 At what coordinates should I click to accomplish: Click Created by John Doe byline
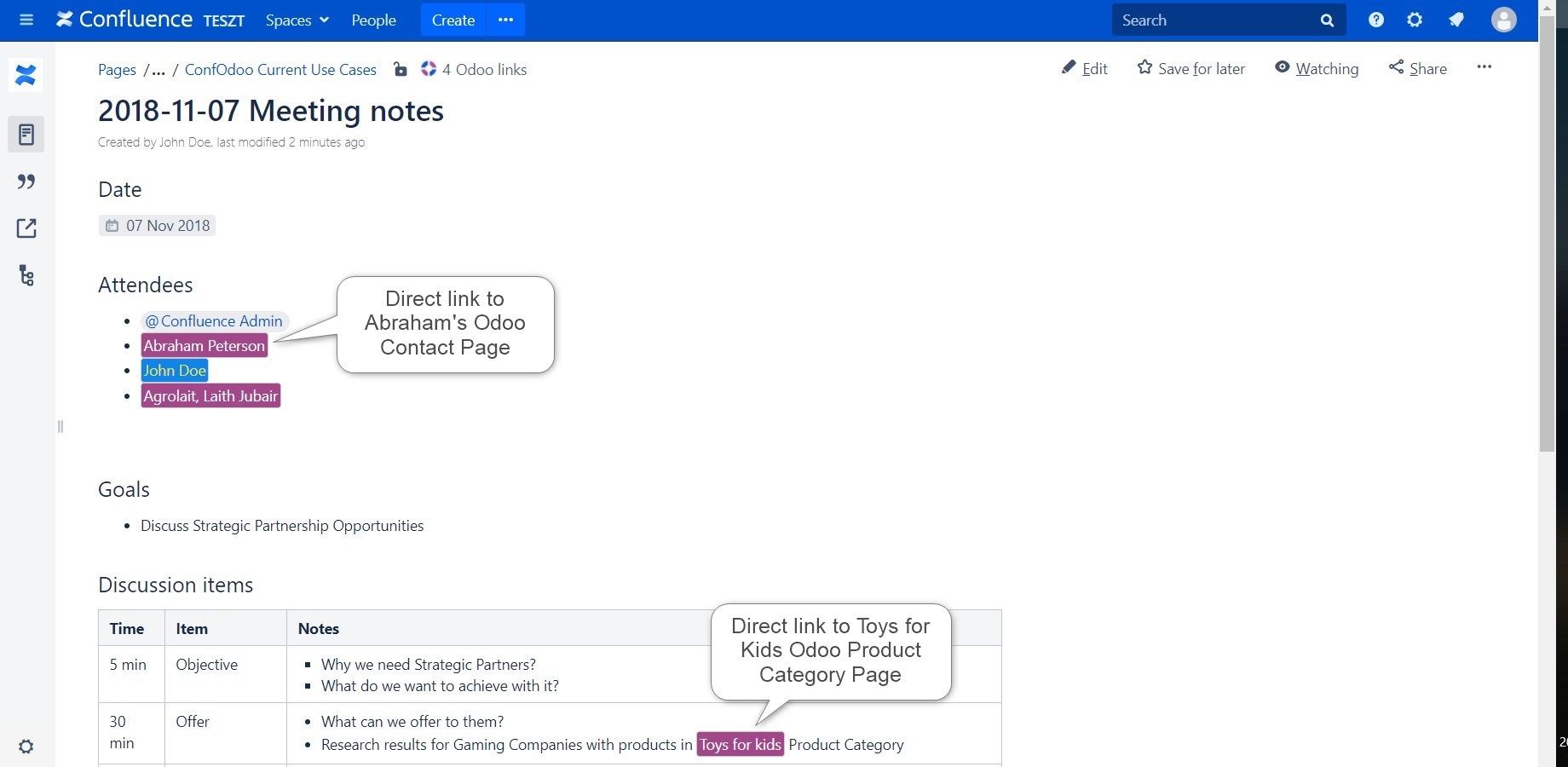154,142
